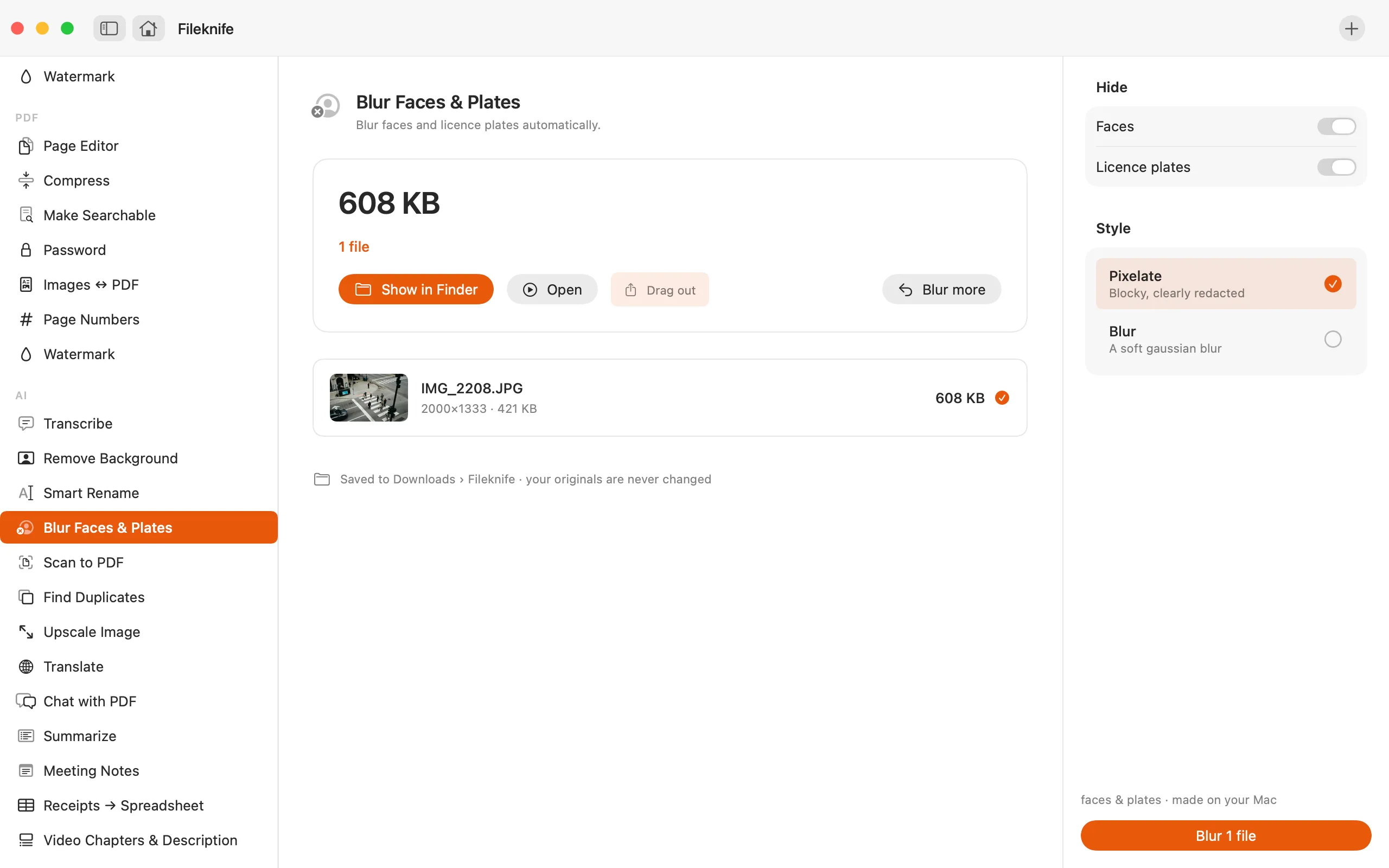1389x868 pixels.
Task: Open Page Editor in the sidebar
Action: pos(139,146)
